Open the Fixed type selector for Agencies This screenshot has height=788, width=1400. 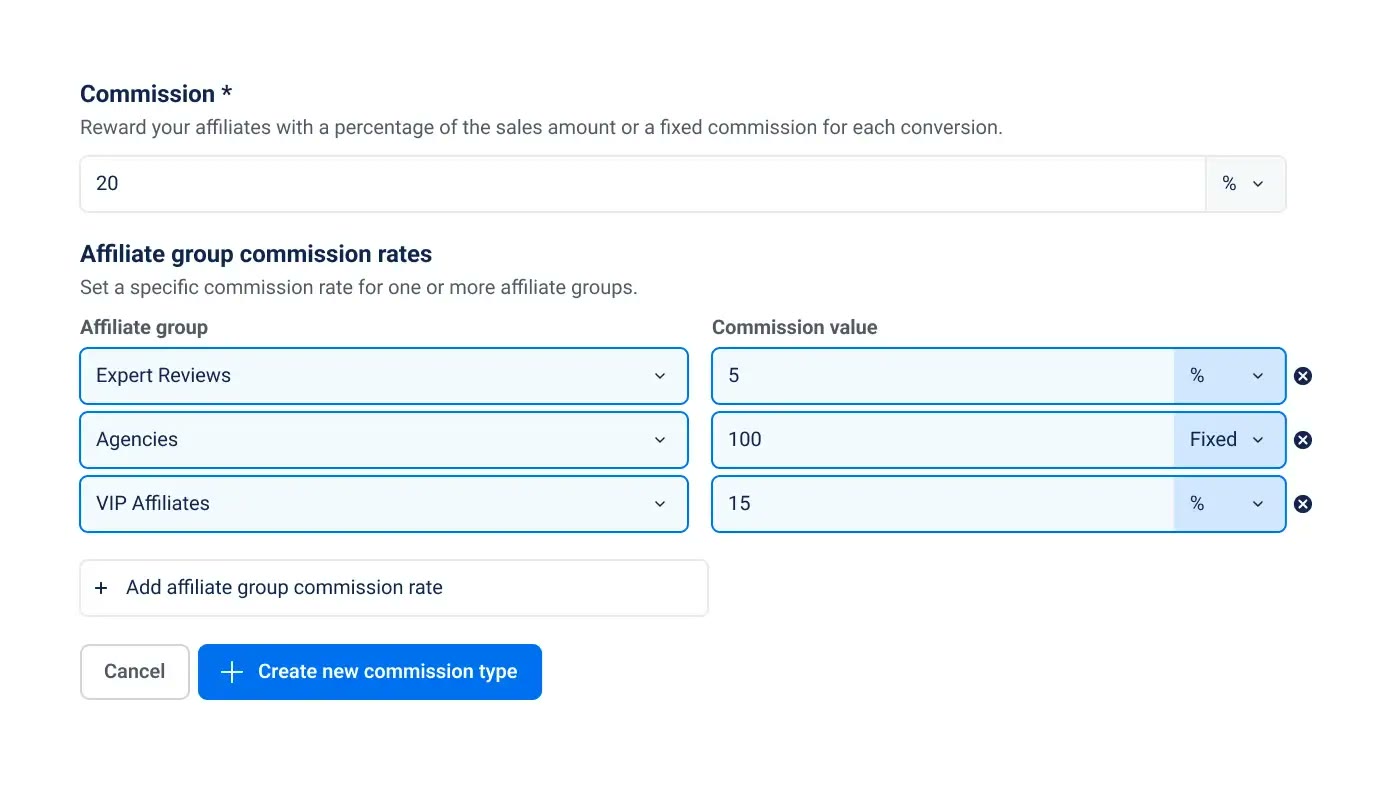1229,440
